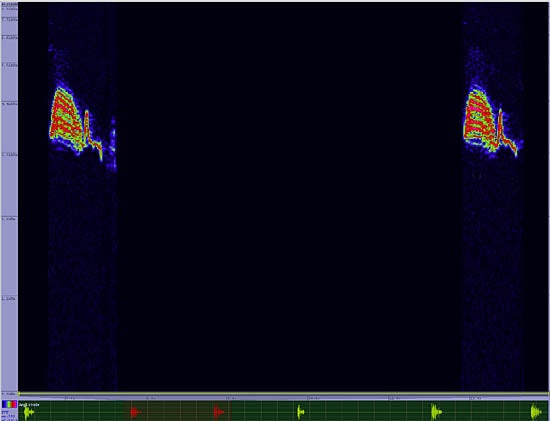Click the rainbow color palette icon
The image size is (550, 421).
coord(9,404)
